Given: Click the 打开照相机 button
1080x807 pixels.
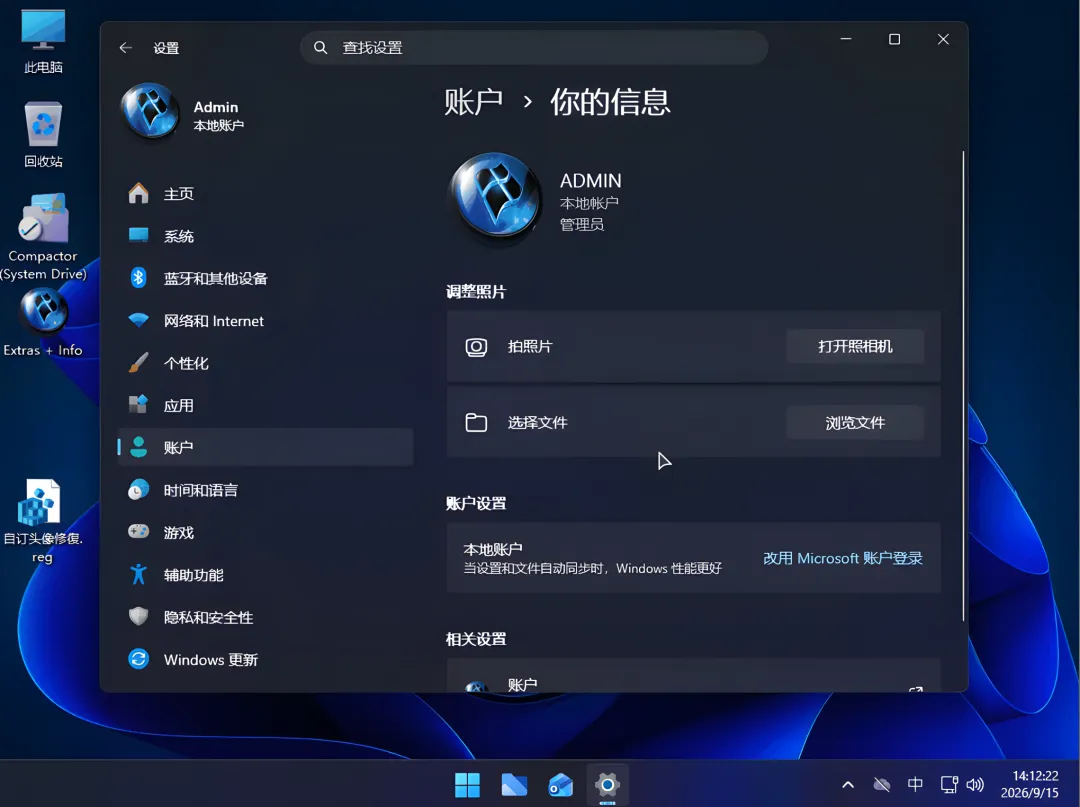Looking at the screenshot, I should 855,346.
